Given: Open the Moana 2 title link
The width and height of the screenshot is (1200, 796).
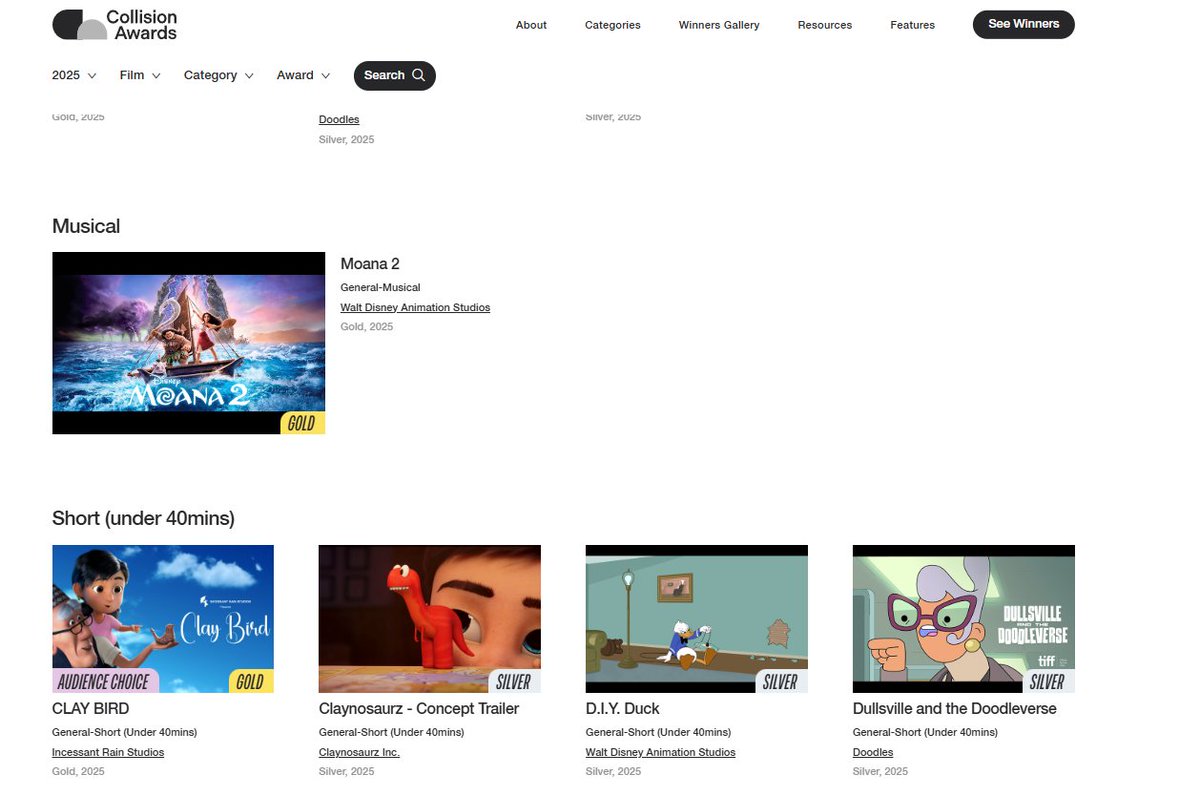Looking at the screenshot, I should pos(370,264).
